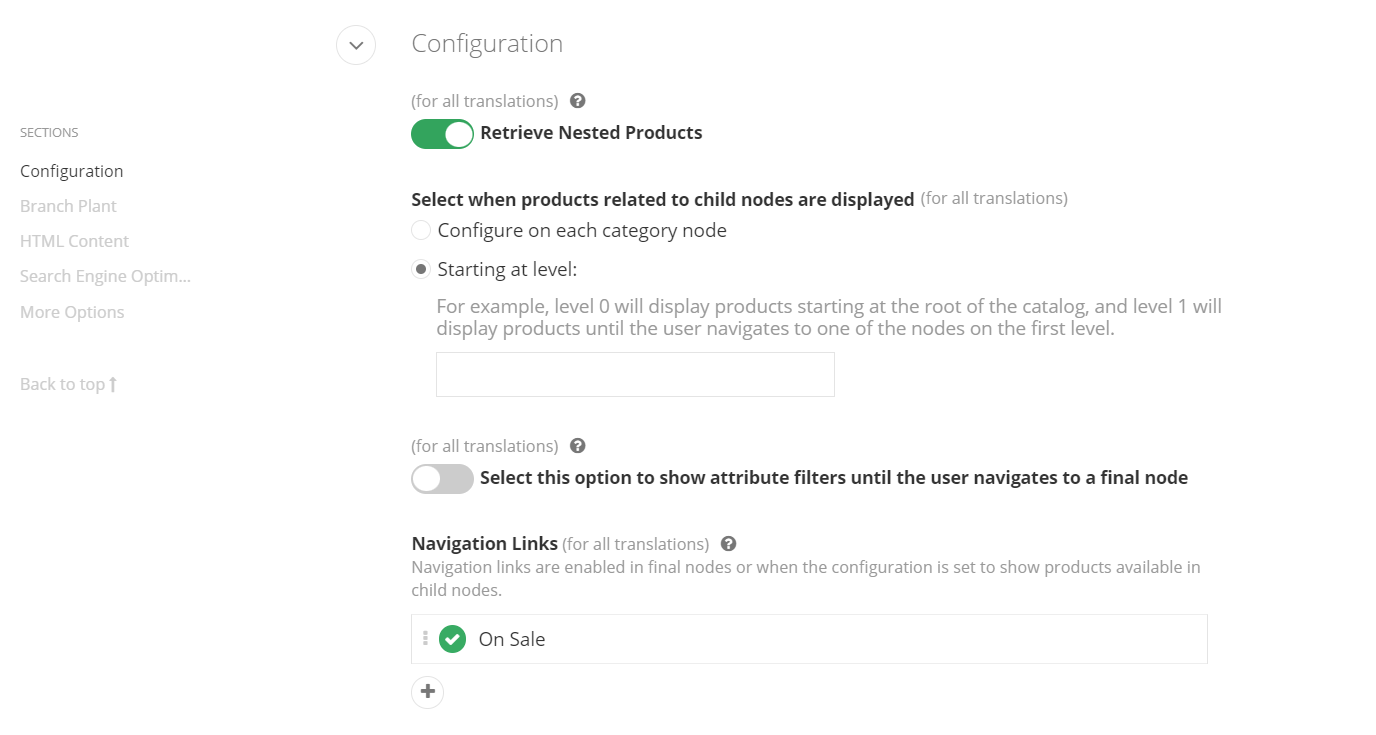The image size is (1376, 735).
Task: Click the Back to top link
Action: (x=68, y=384)
